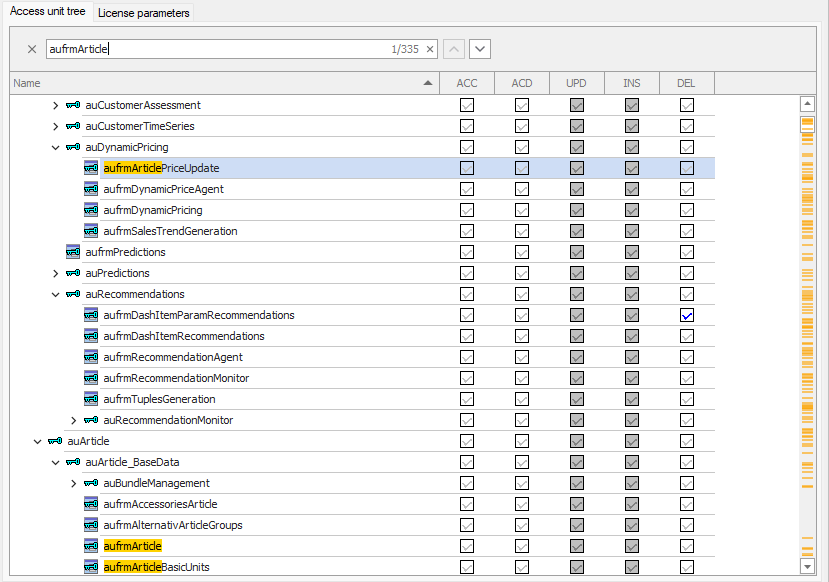Screen dimensions: 829x582
Task: Click the INS column header
Action: pos(632,83)
